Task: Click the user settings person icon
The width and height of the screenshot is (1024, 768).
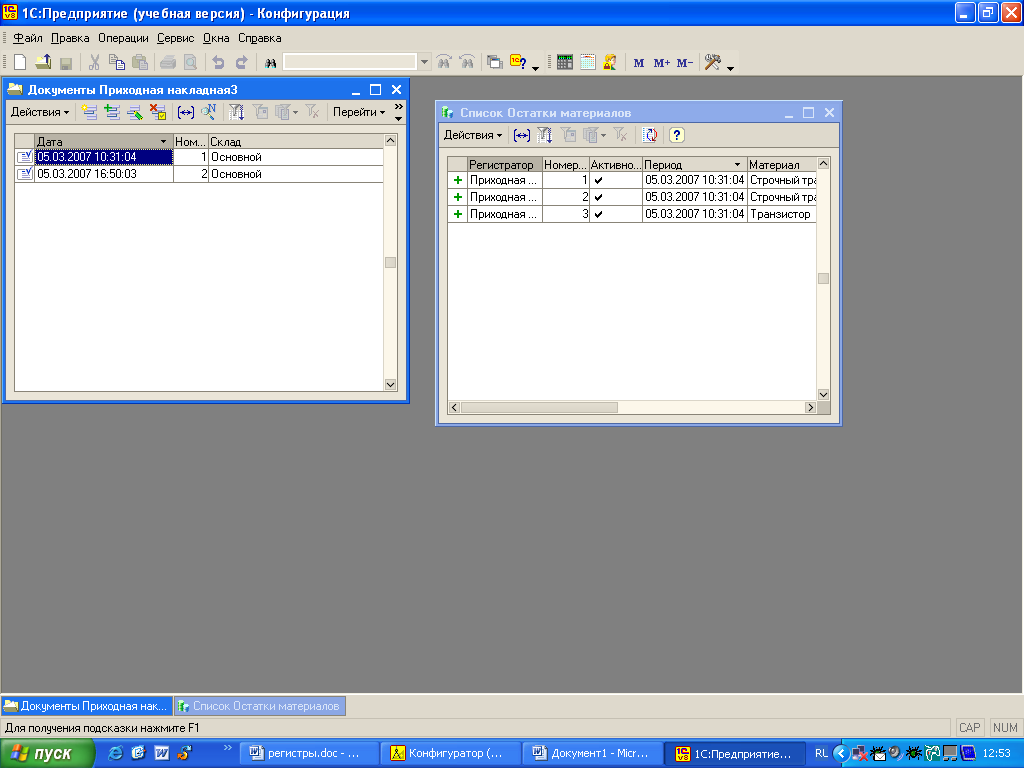Action: (x=610, y=62)
